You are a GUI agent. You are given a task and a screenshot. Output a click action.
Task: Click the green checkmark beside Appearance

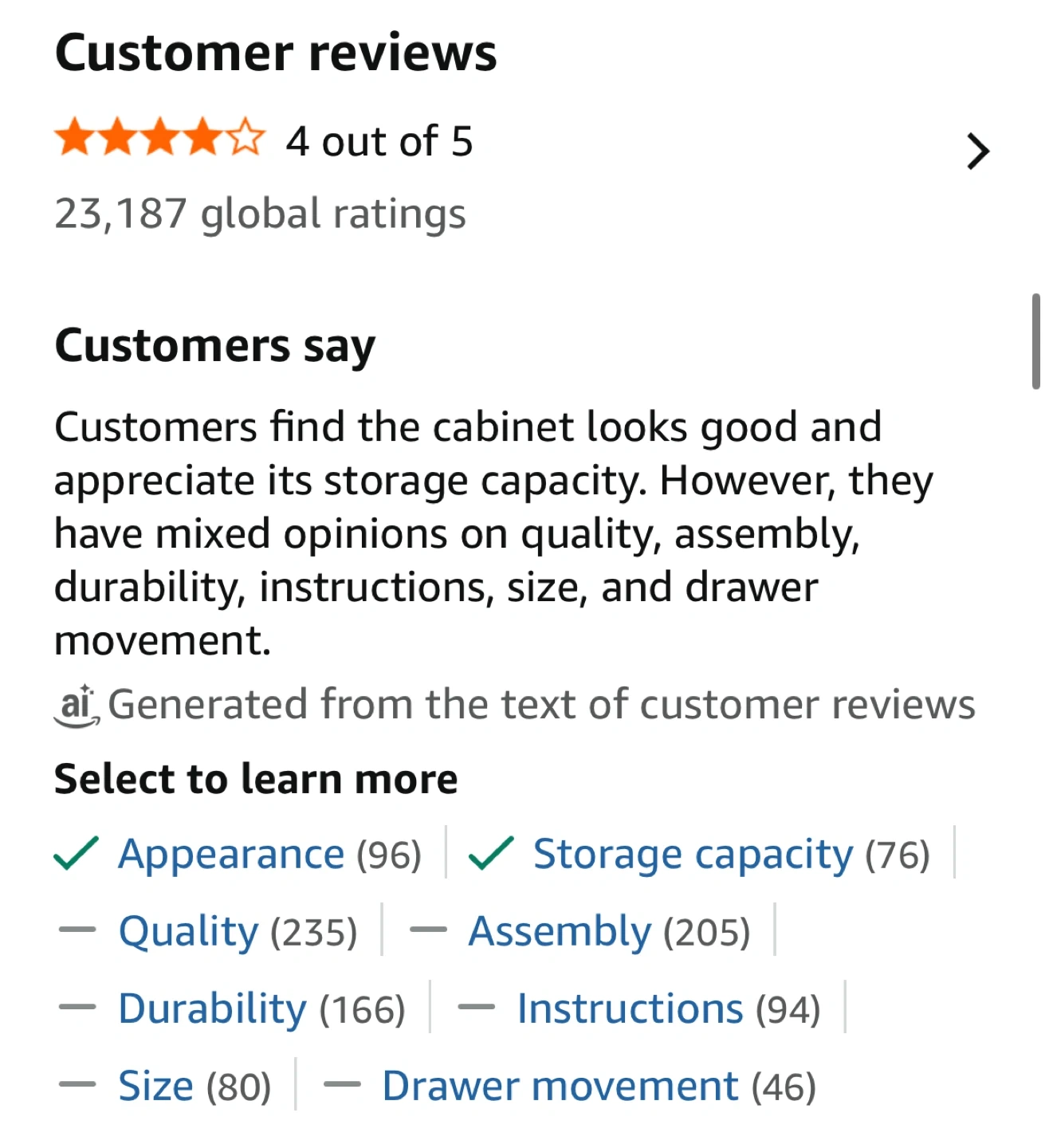[77, 854]
